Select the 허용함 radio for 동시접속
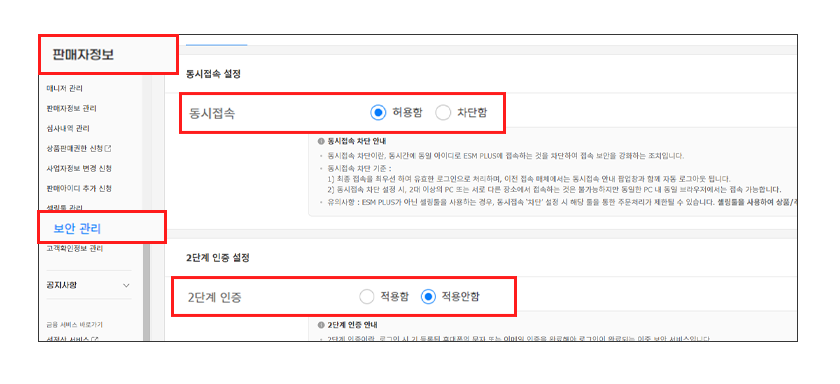Image resolution: width=840 pixels, height=384 pixels. [378, 112]
